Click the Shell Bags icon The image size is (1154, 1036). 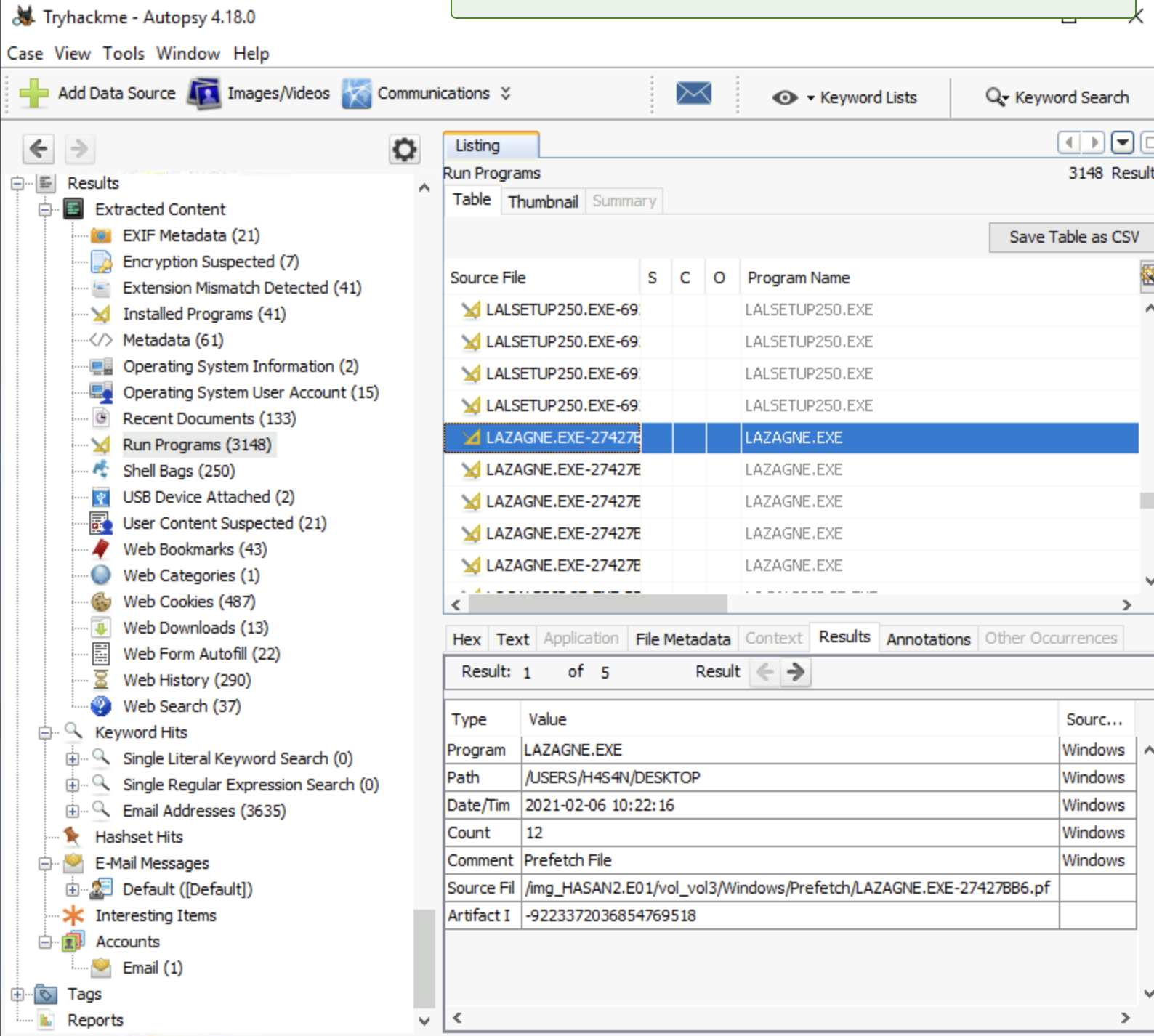pos(101,471)
